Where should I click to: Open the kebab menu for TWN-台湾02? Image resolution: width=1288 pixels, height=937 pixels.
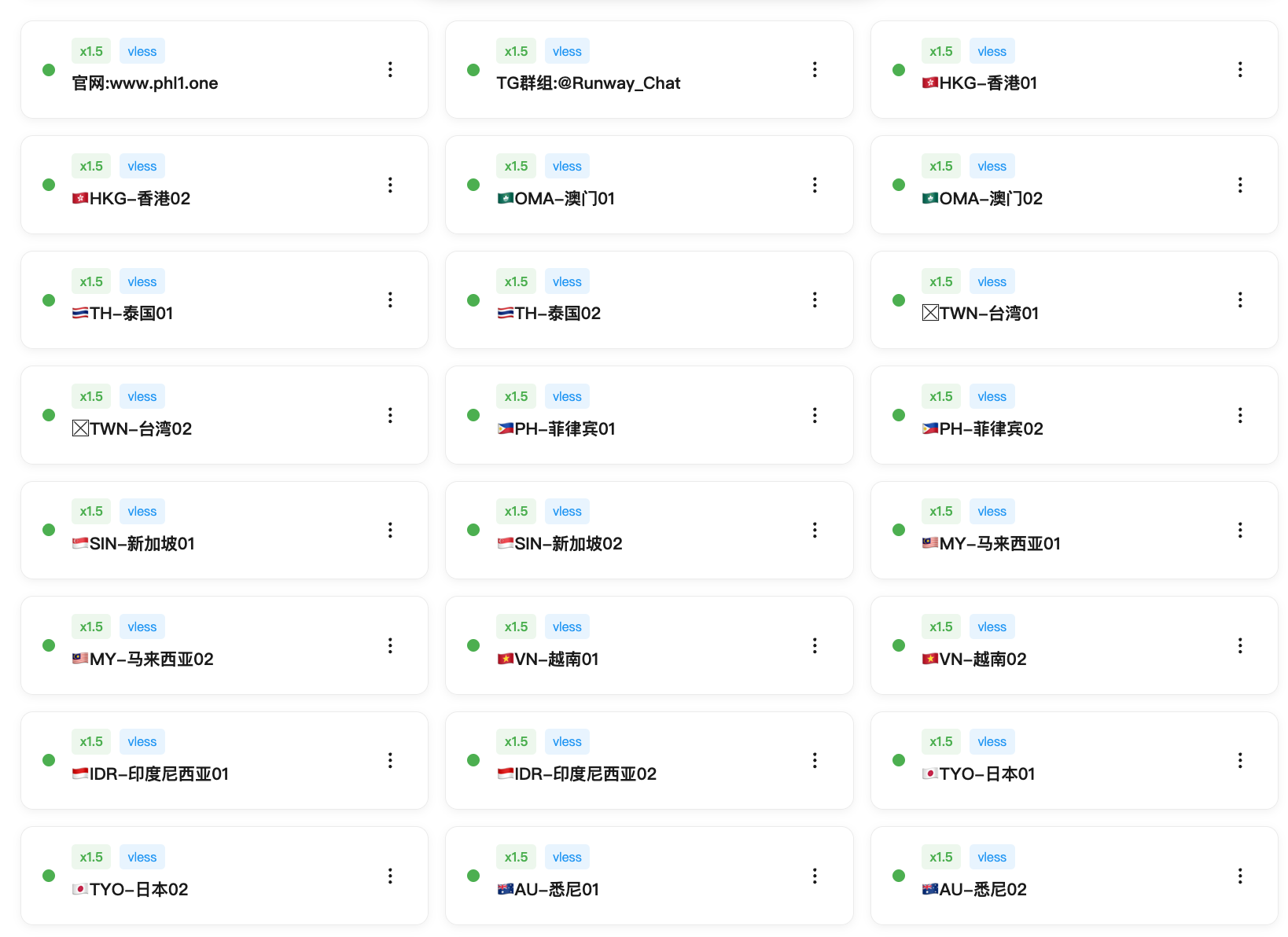click(x=390, y=415)
